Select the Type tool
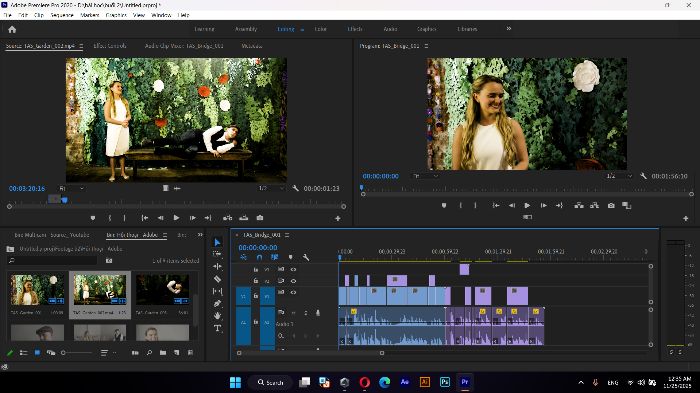This screenshot has height=393, width=700. pos(217,328)
